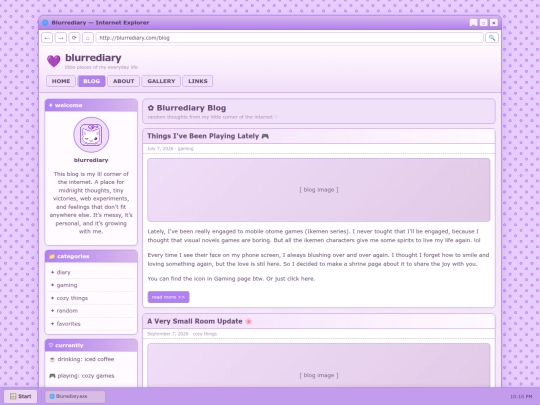The height and width of the screenshot is (405, 540).
Task: Click the purple heart site logo
Action: coord(54,61)
